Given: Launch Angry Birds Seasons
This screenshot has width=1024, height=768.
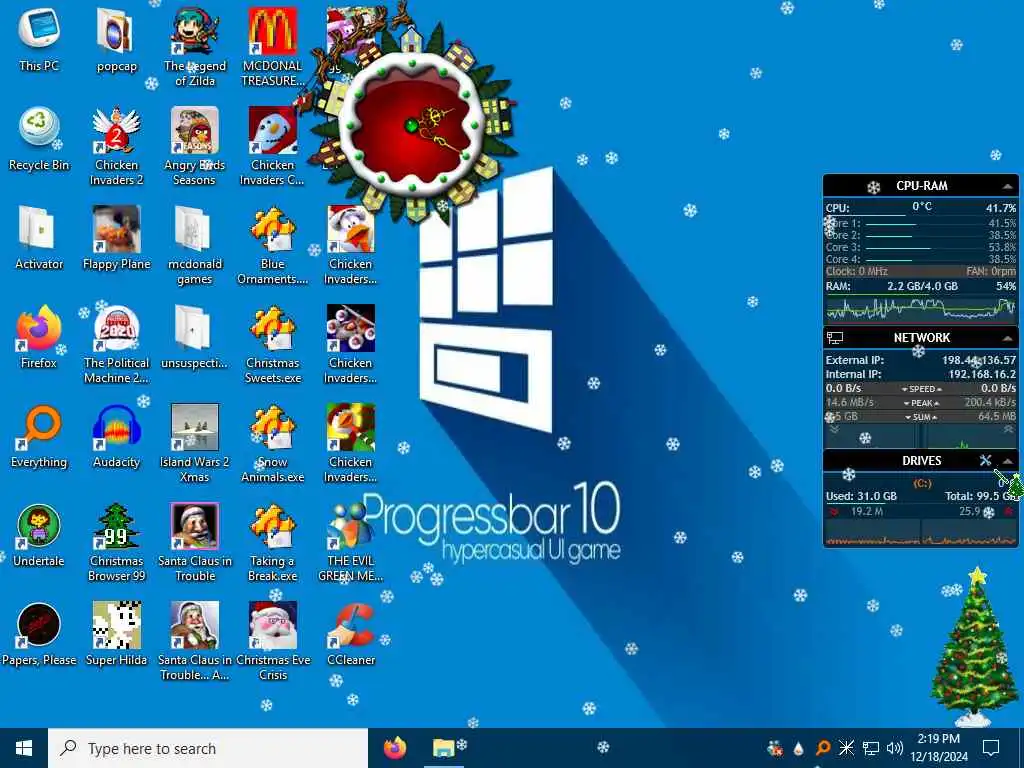Looking at the screenshot, I should [195, 146].
